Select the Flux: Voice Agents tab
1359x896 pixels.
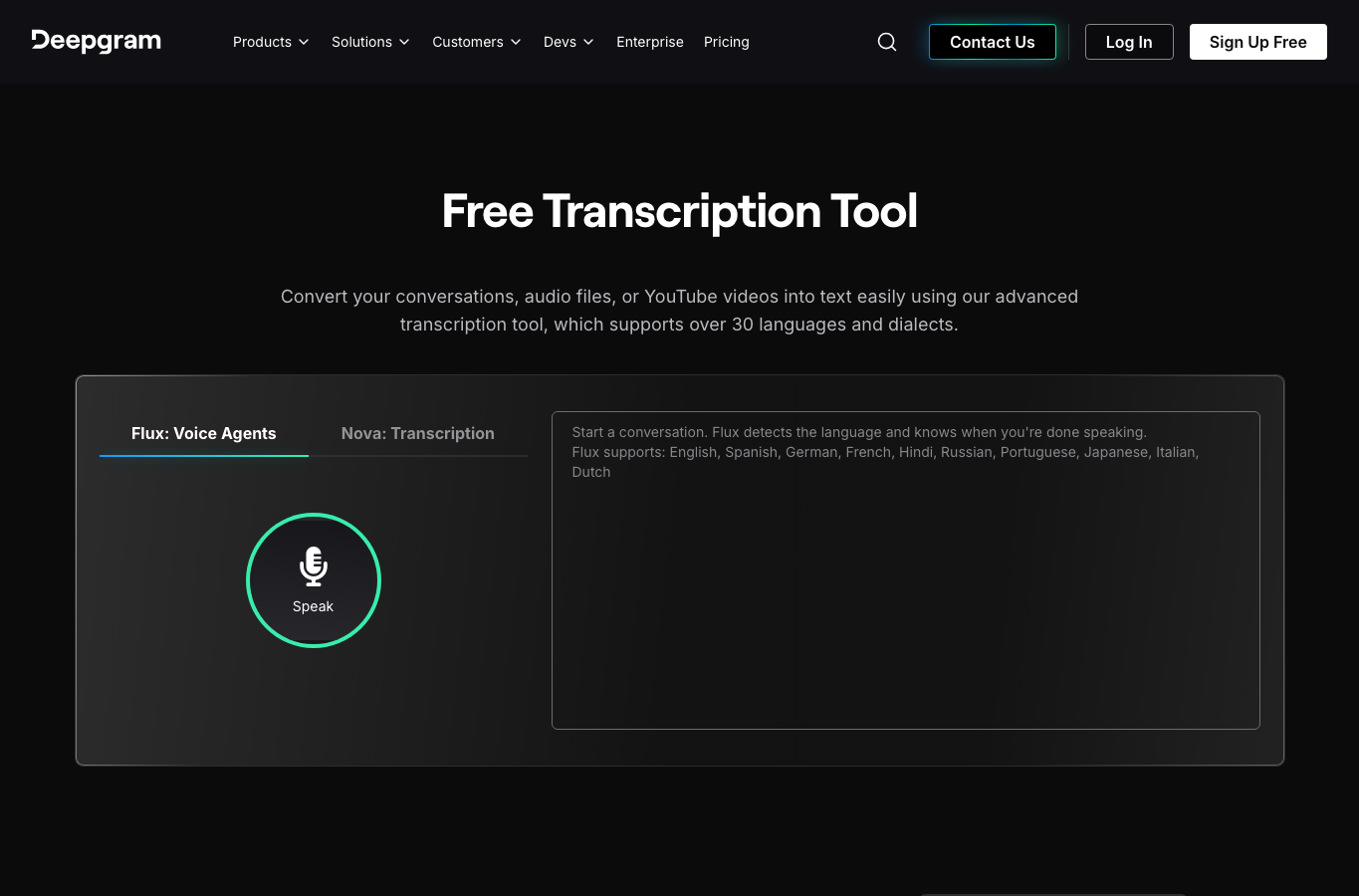[204, 434]
